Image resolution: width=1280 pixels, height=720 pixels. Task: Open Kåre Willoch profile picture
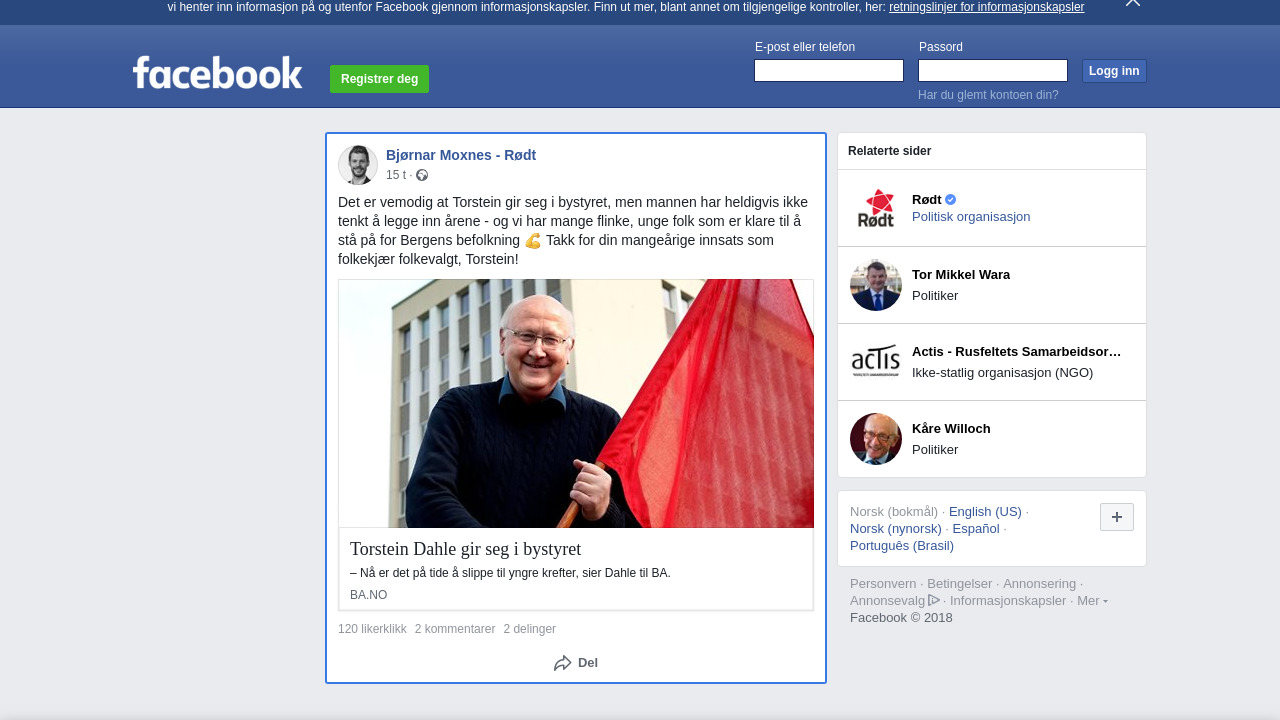876,439
